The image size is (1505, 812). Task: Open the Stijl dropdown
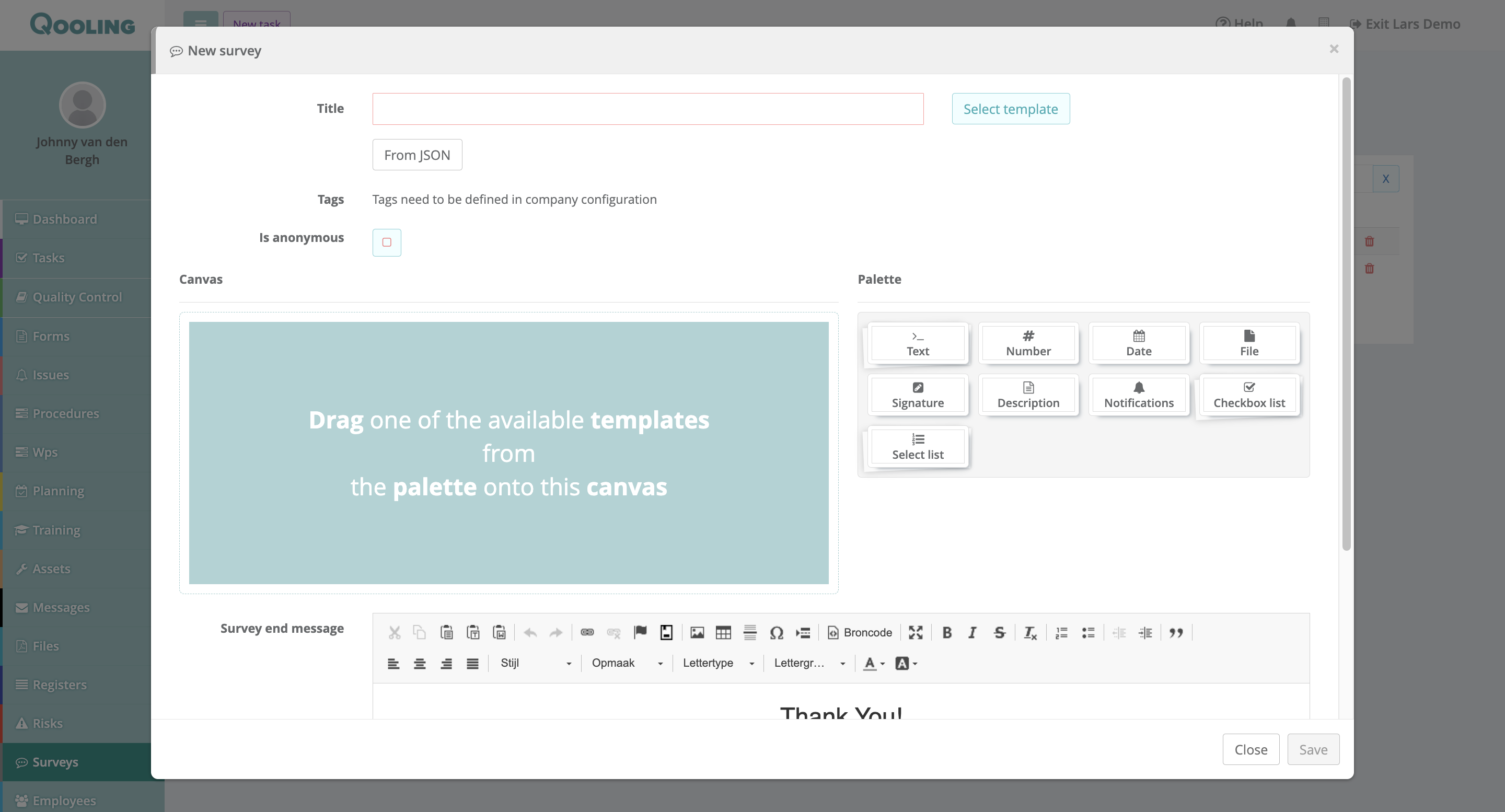[x=535, y=664]
